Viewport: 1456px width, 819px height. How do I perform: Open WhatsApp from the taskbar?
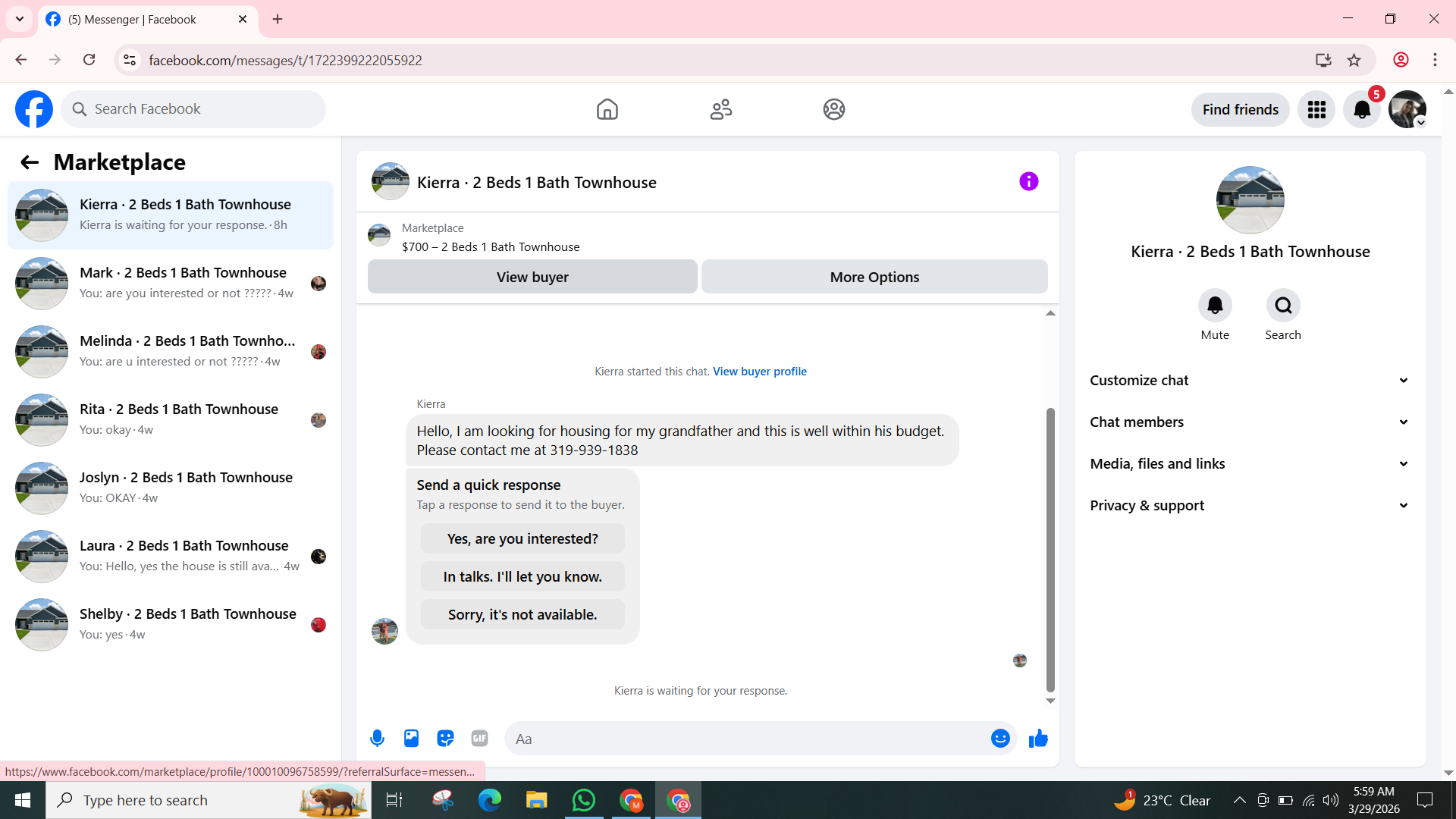[584, 800]
